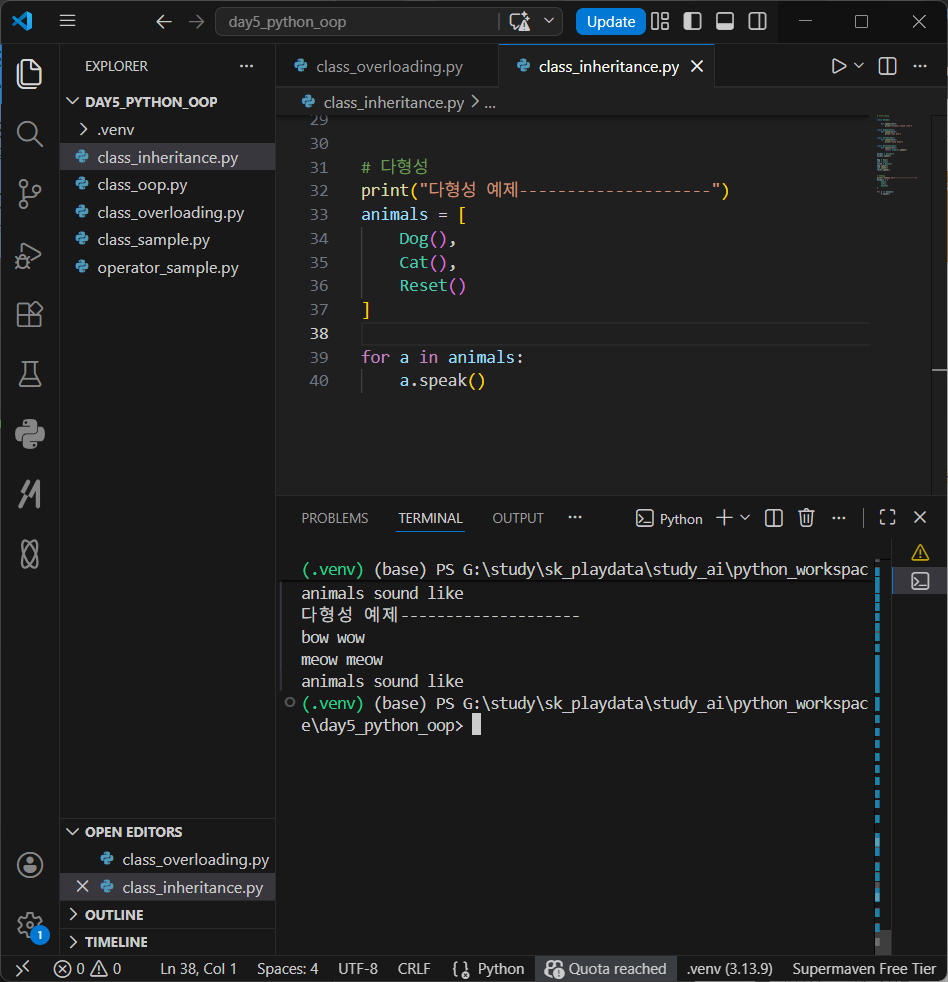Open the Accounts menu icon

tap(29, 865)
